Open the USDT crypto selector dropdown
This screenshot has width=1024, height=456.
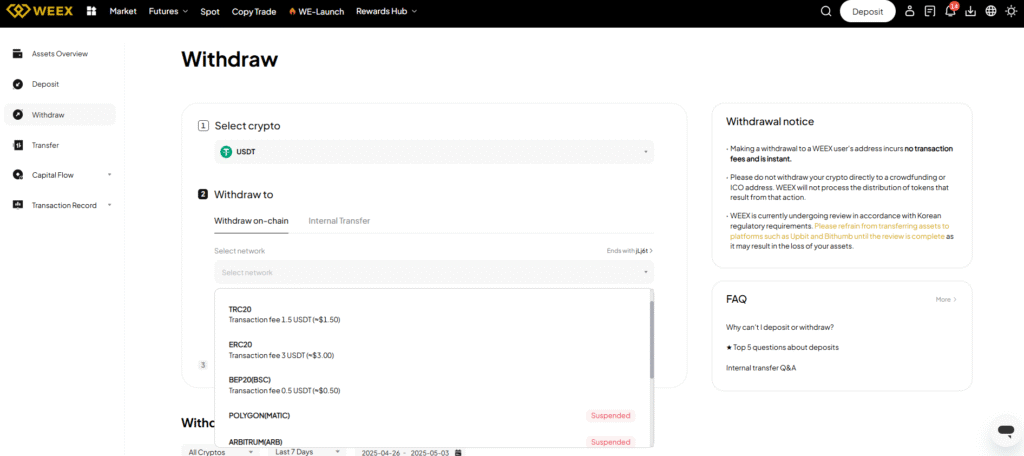434,152
